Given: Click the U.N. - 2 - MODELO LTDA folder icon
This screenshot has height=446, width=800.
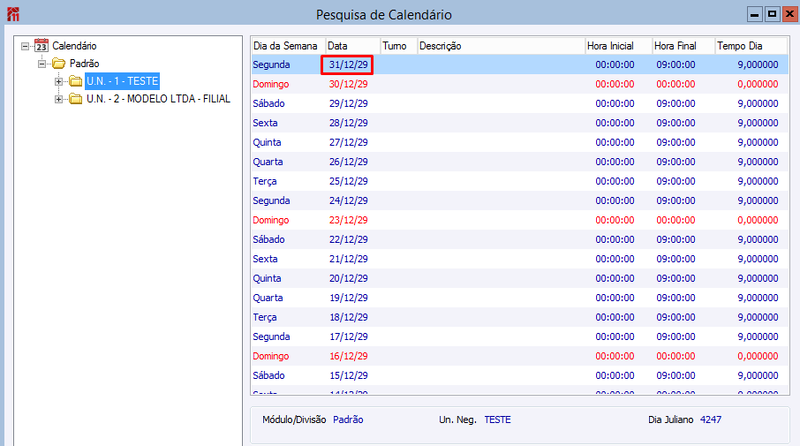Looking at the screenshot, I should point(76,99).
